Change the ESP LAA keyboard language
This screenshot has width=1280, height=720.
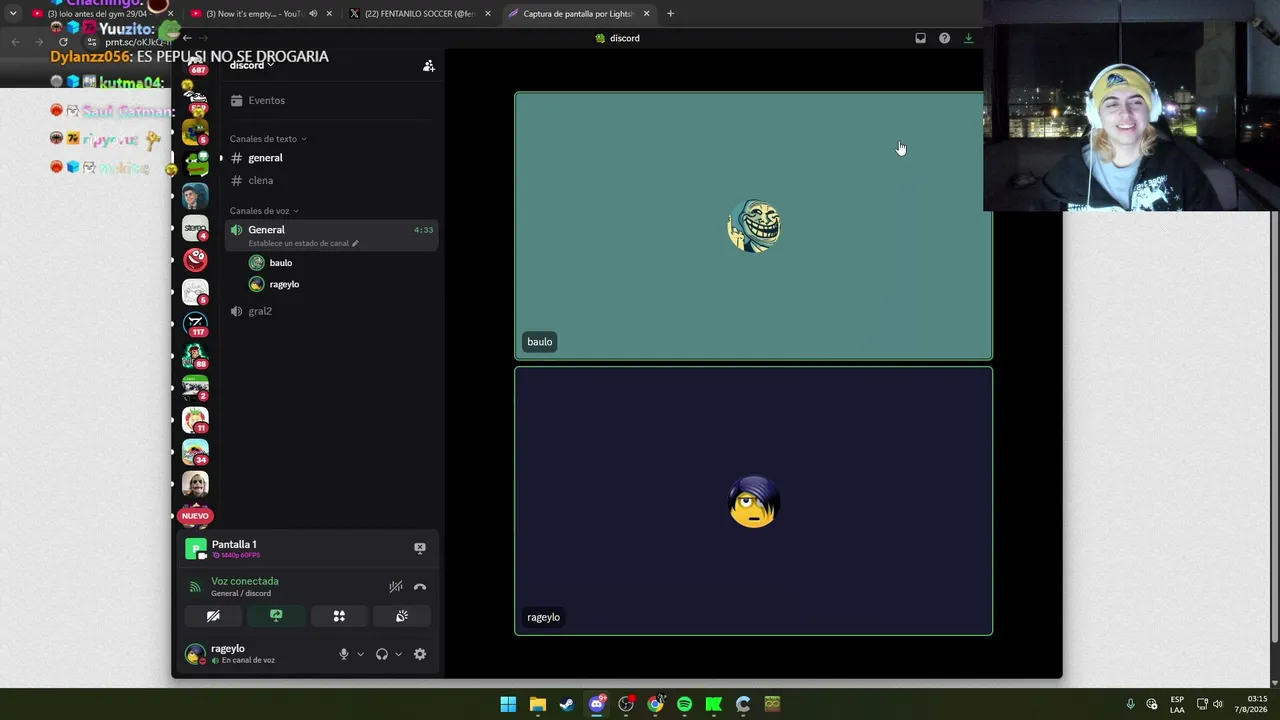tap(1177, 704)
